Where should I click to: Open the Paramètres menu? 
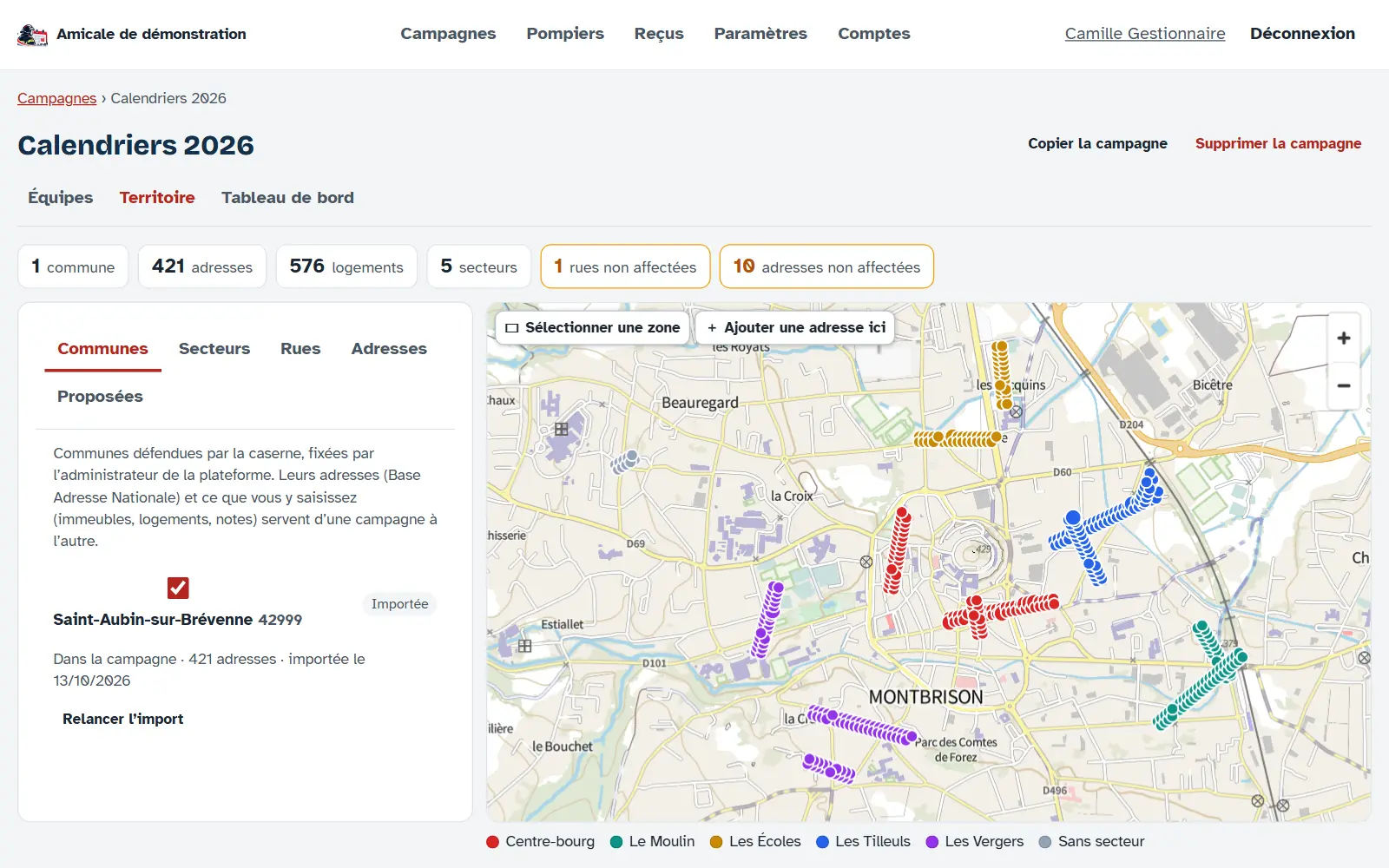pos(760,34)
